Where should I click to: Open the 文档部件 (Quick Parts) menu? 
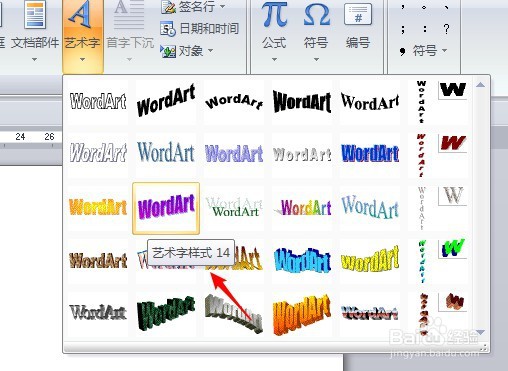35,32
